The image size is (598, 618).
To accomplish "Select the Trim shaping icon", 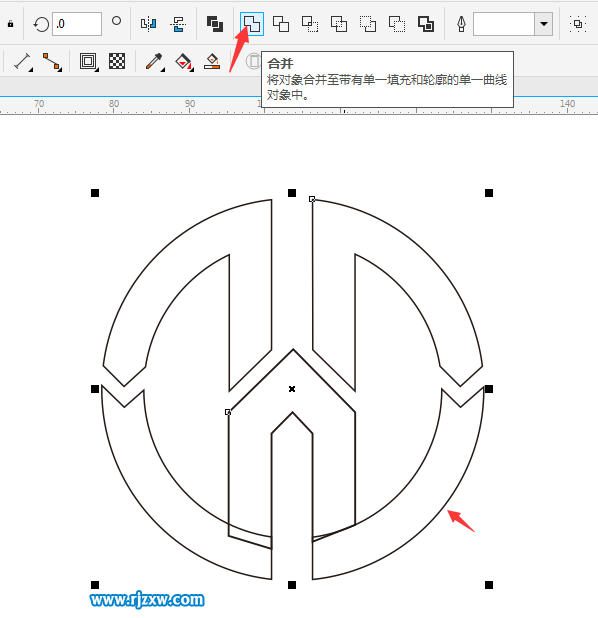I will [281, 24].
